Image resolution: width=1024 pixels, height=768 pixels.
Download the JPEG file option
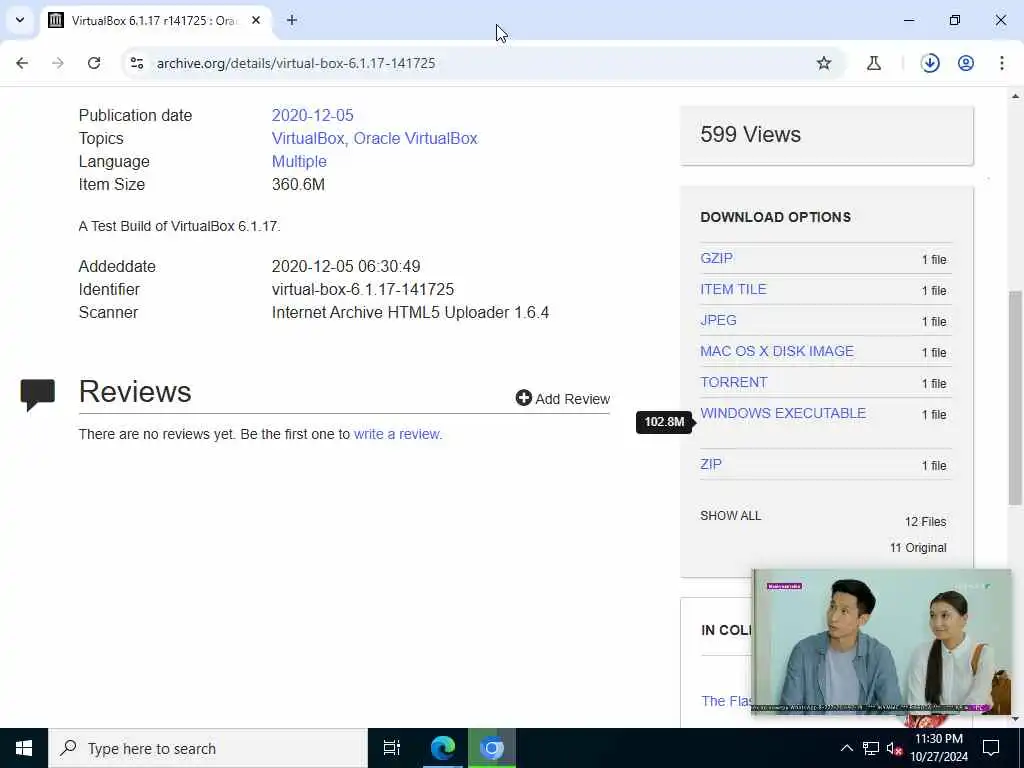pyautogui.click(x=718, y=320)
